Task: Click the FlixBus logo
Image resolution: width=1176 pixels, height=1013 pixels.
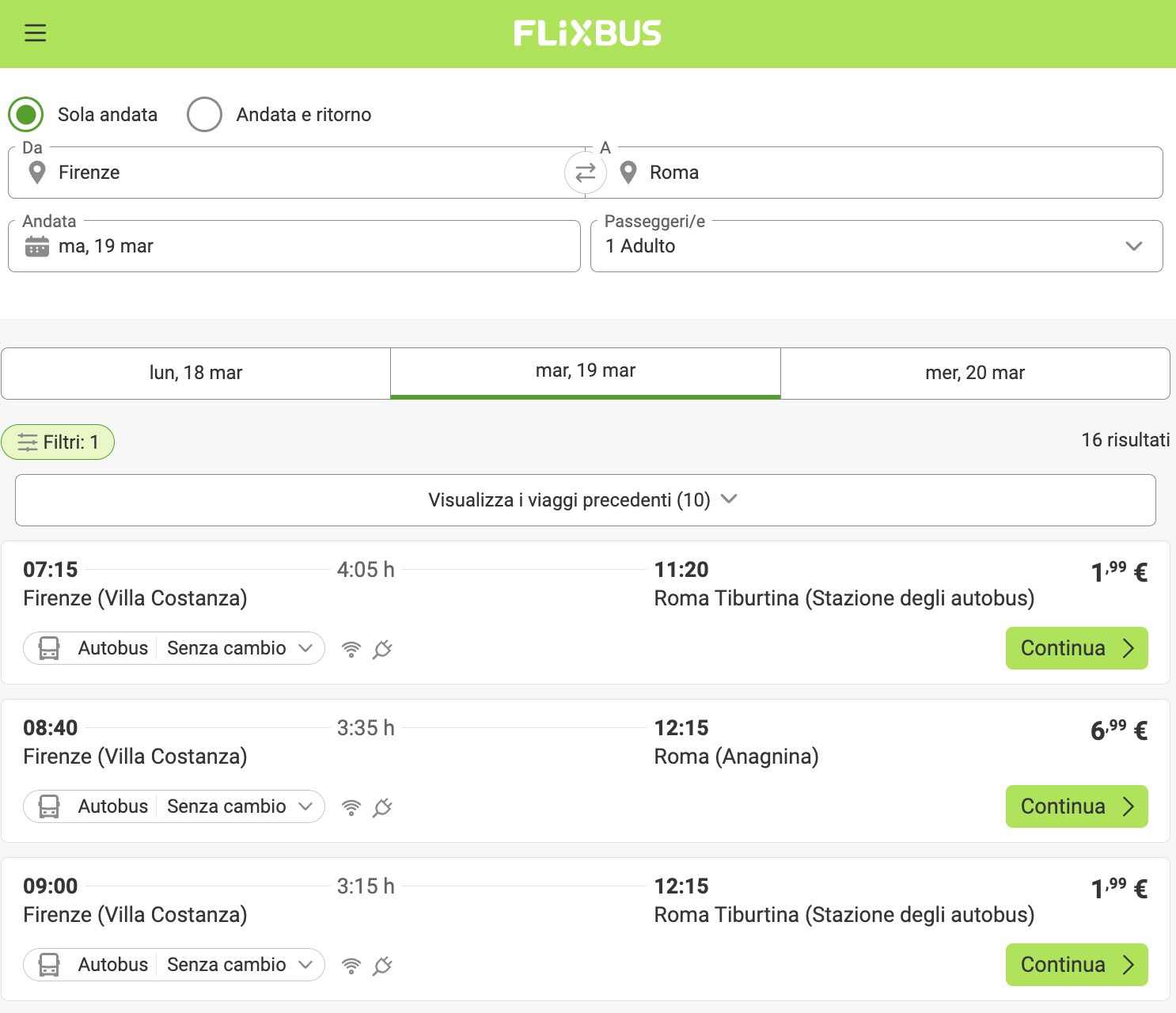Action: (587, 33)
